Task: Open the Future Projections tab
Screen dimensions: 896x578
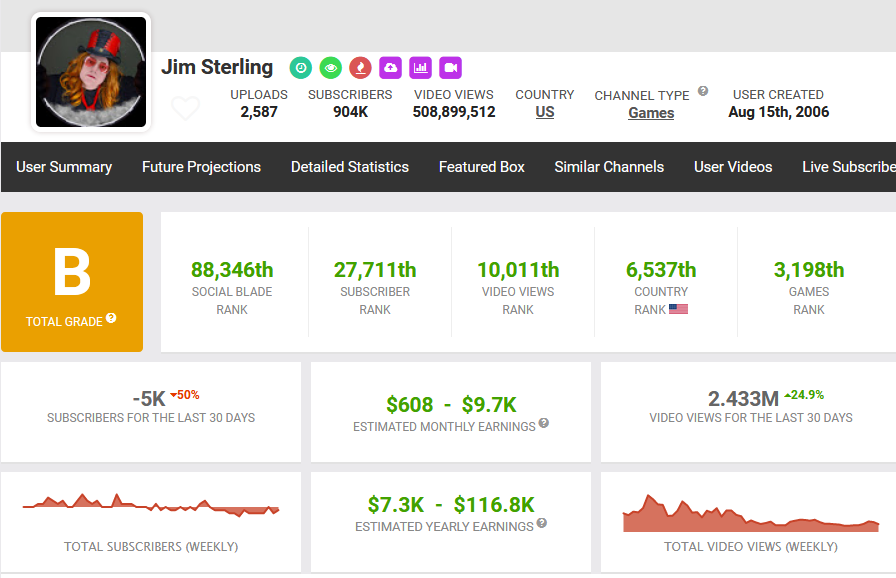Action: coord(201,167)
